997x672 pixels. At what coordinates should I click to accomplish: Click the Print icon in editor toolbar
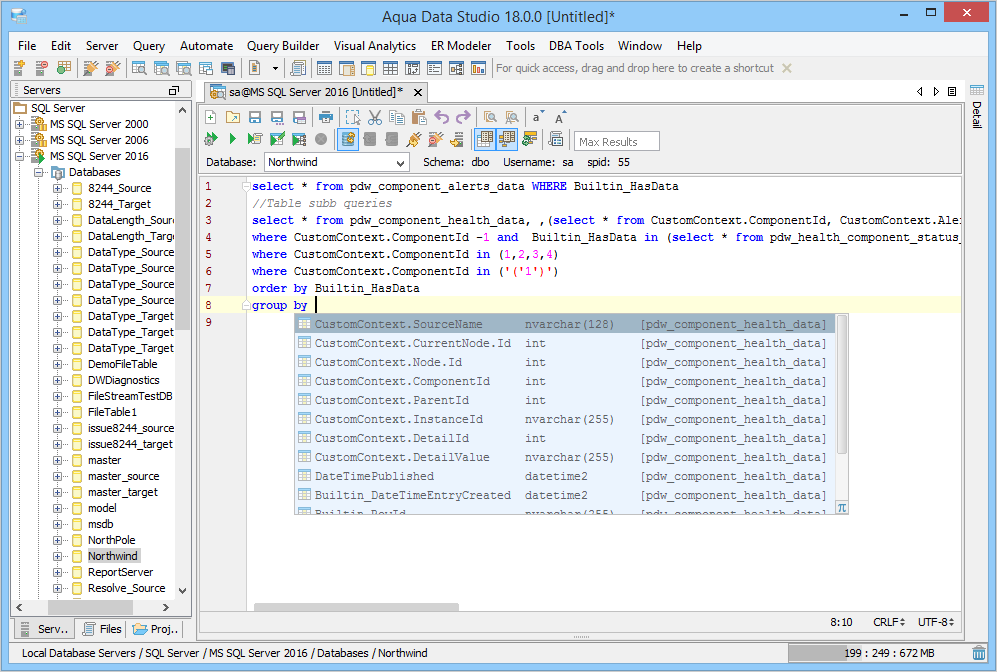click(x=325, y=117)
